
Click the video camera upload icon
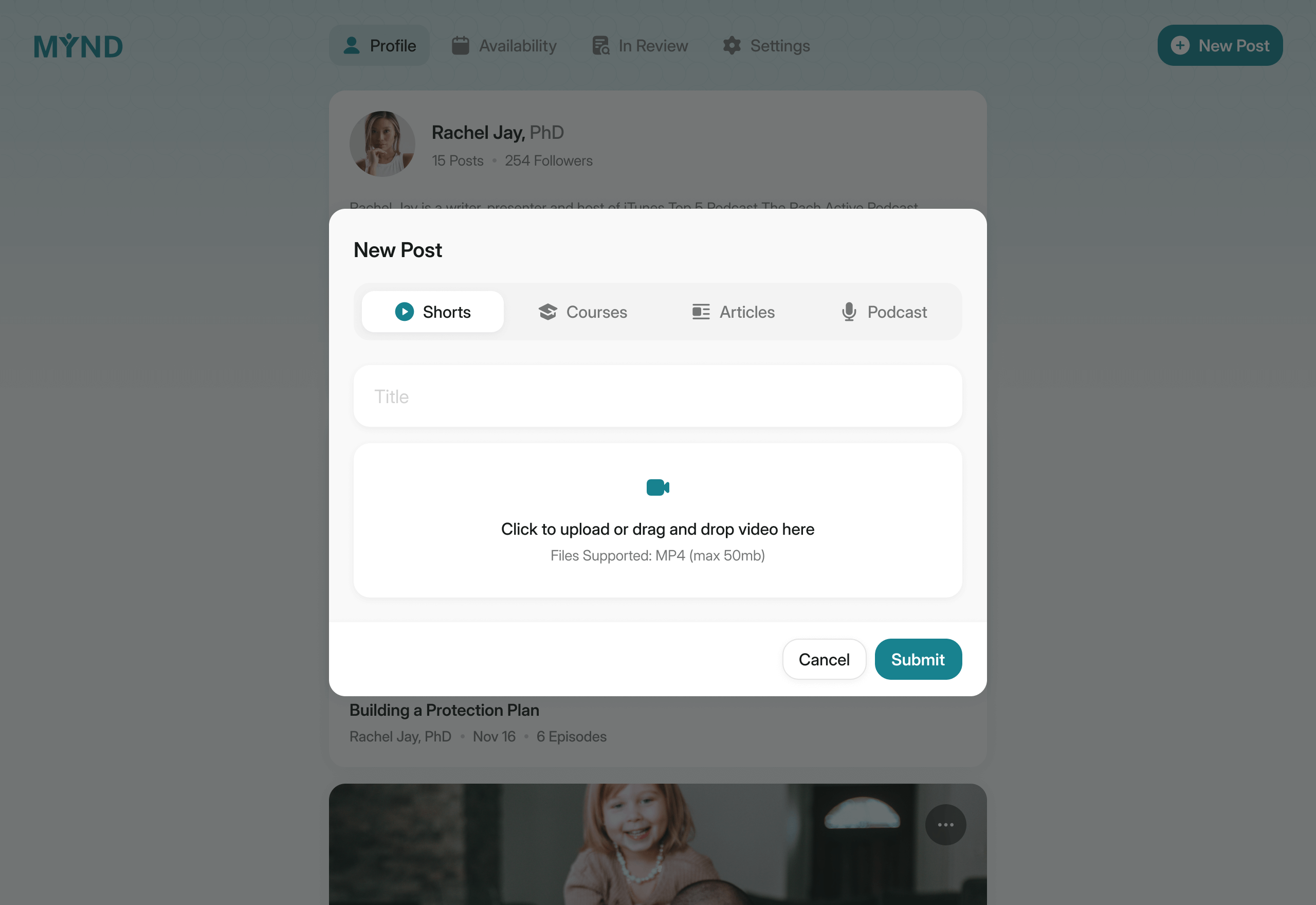[x=657, y=487]
